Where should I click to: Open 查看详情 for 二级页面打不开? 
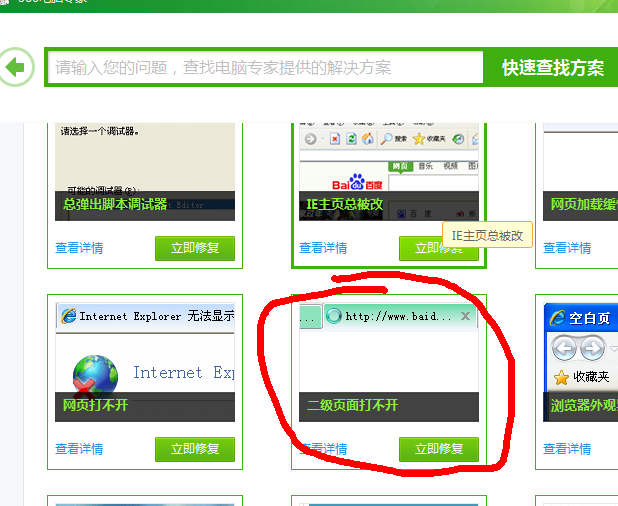point(323,449)
